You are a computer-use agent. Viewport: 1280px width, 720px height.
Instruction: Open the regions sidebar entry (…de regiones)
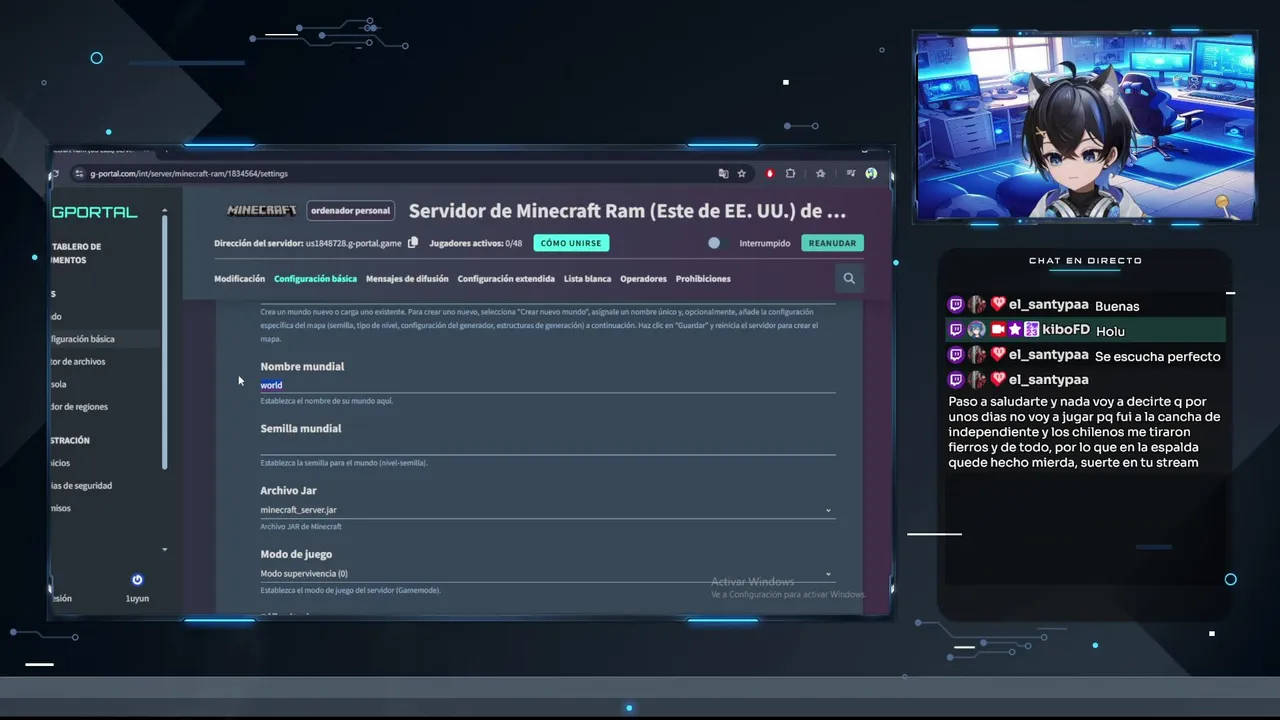pyautogui.click(x=80, y=407)
